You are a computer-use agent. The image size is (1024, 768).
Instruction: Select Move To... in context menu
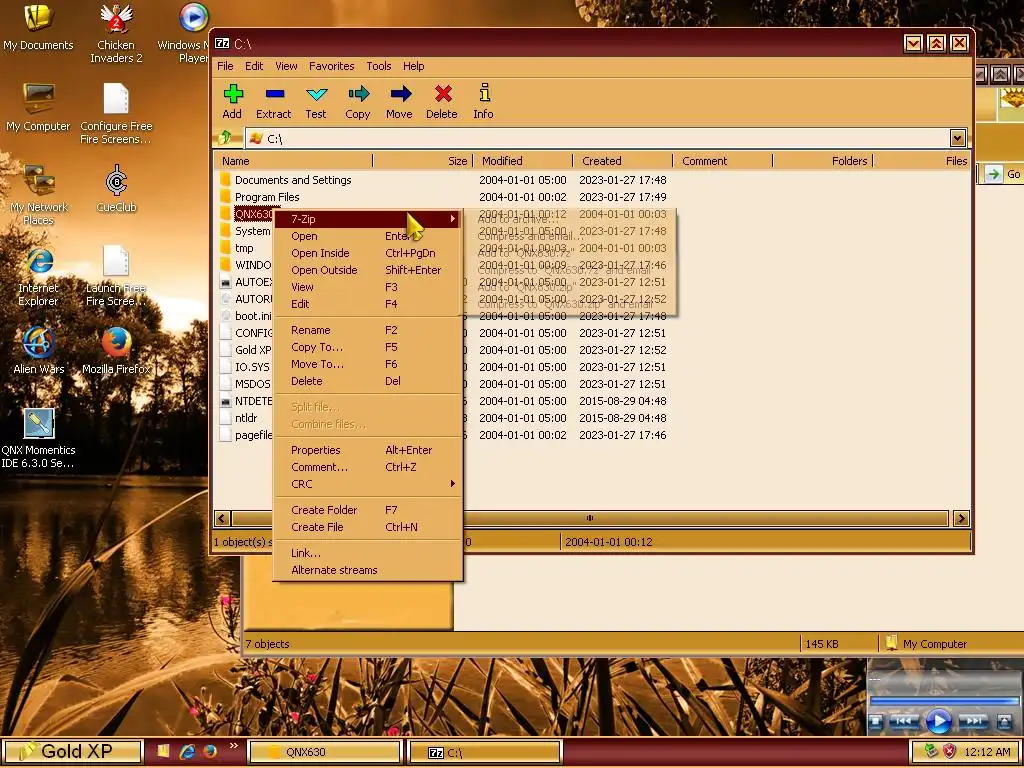[368, 364]
